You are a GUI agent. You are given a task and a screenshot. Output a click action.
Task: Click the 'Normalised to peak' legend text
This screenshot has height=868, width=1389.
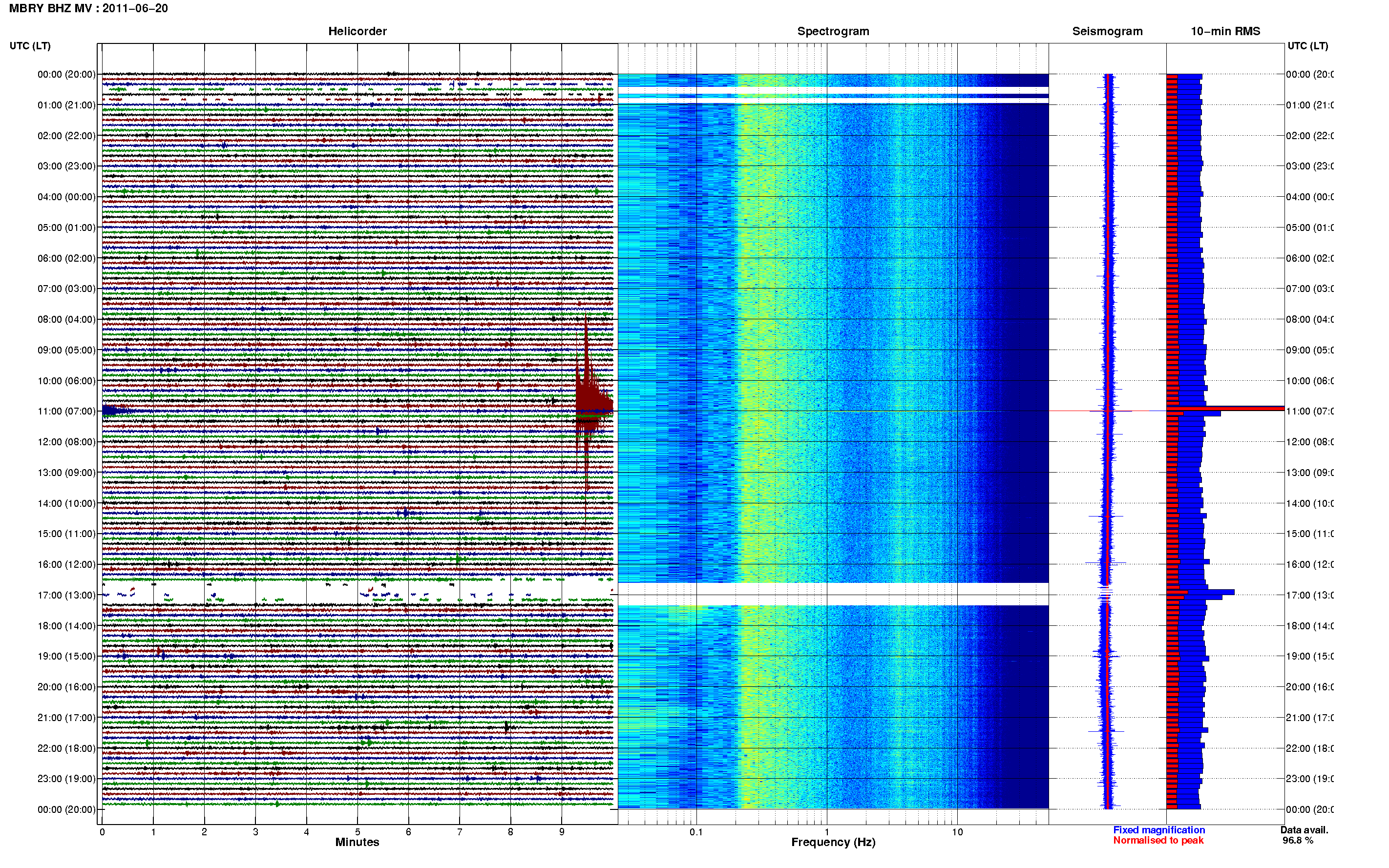click(x=1158, y=841)
